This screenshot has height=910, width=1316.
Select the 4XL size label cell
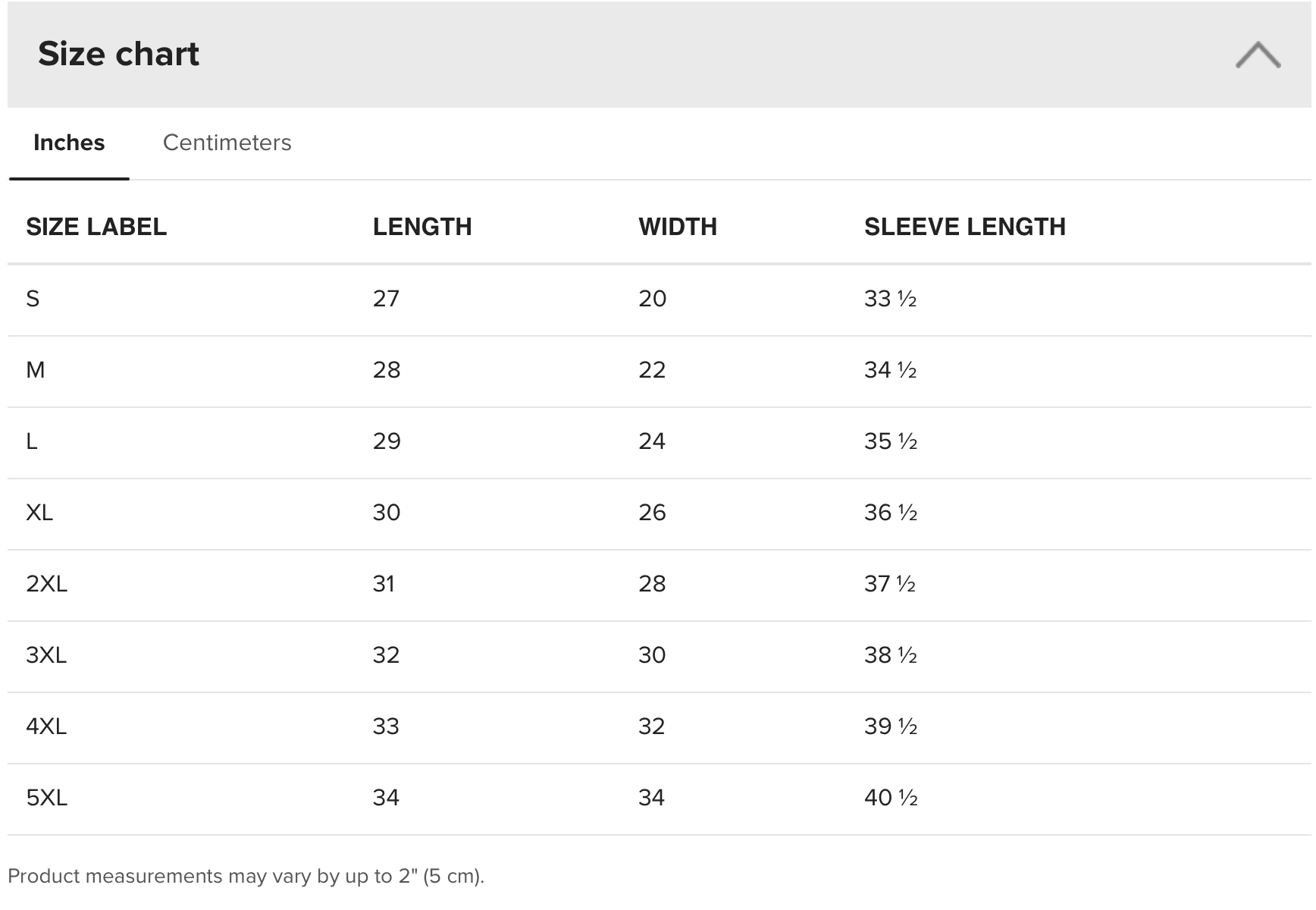click(46, 726)
